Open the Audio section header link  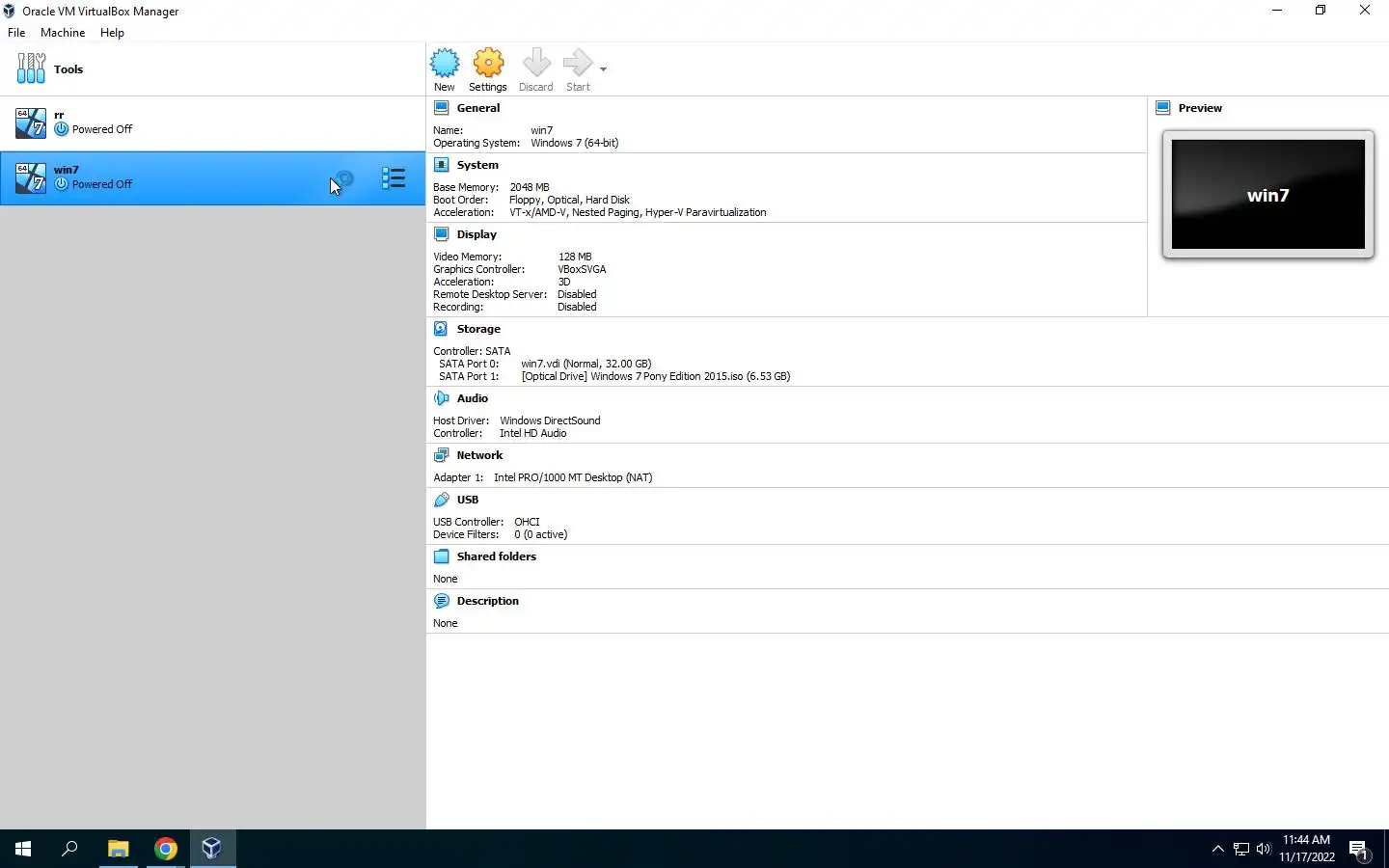pyautogui.click(x=473, y=398)
